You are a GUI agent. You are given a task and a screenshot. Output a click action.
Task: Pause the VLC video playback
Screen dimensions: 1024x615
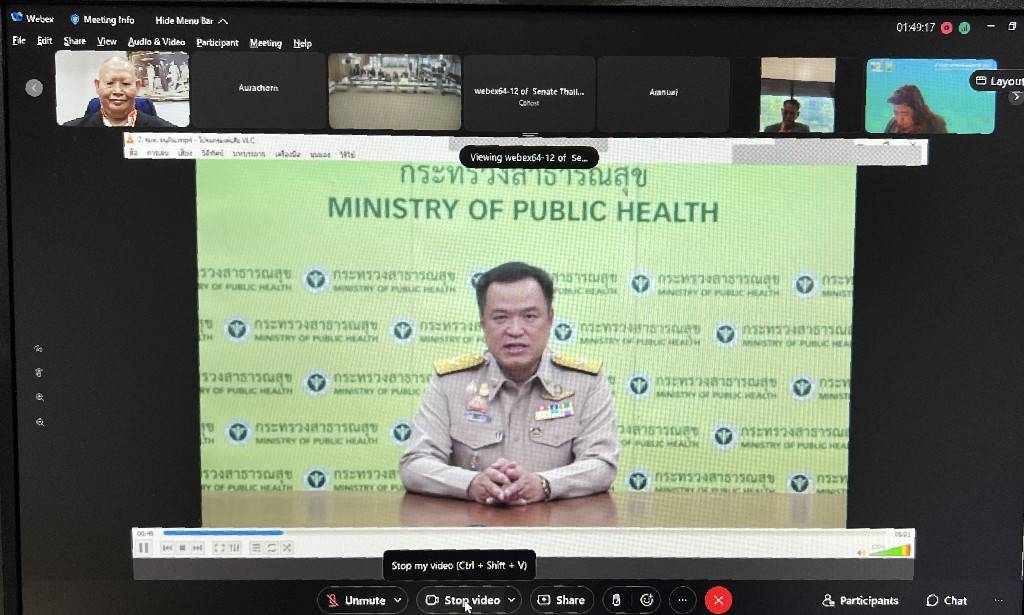point(144,548)
